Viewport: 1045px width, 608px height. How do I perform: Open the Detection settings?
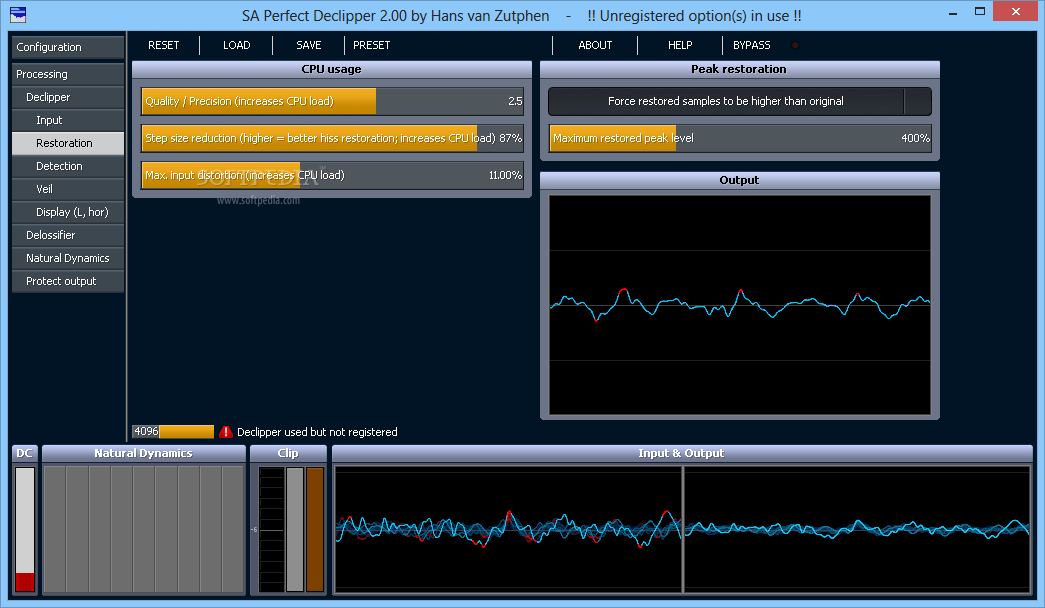[68, 166]
